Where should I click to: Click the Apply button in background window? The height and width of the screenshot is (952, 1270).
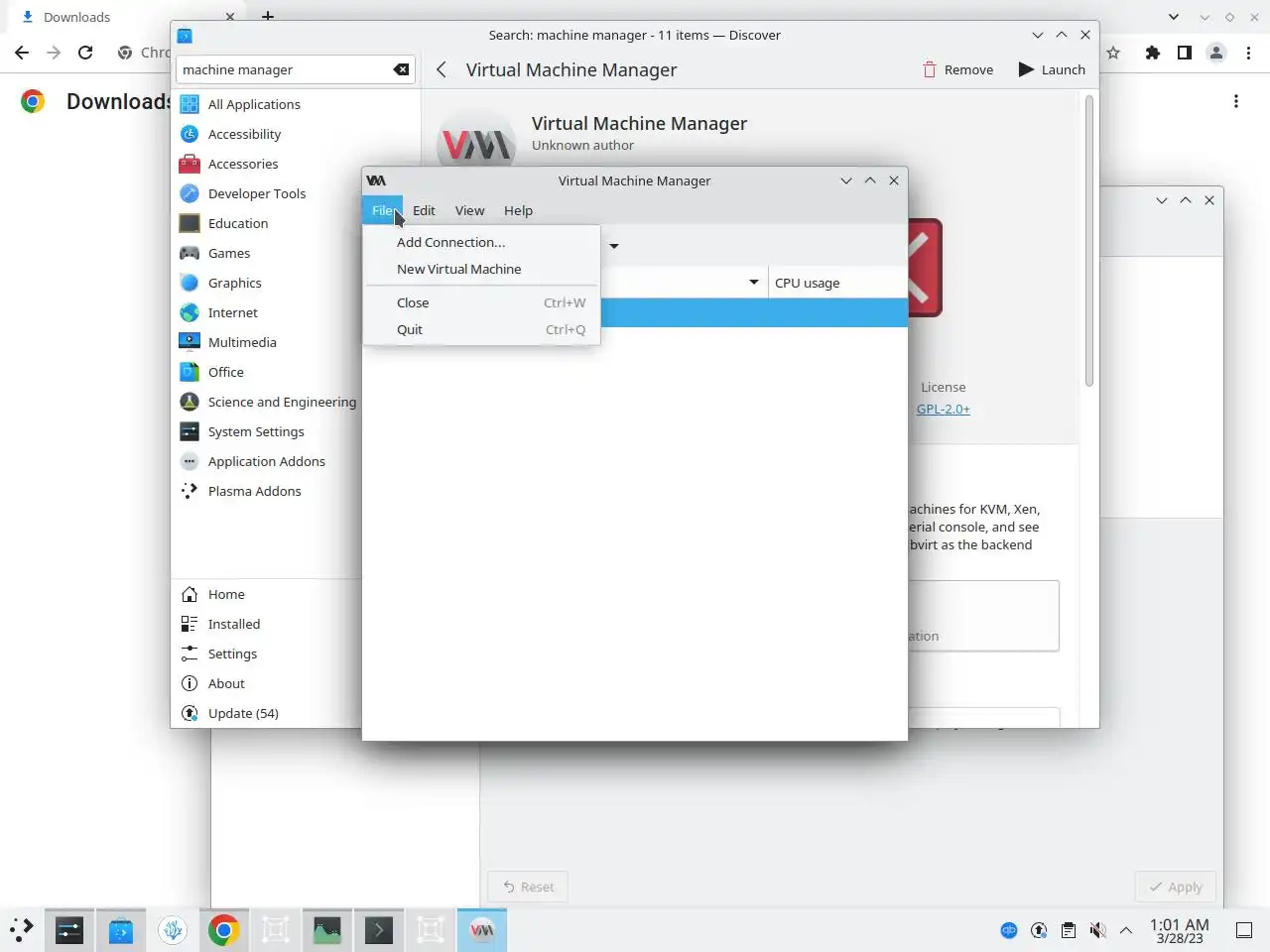1176,887
